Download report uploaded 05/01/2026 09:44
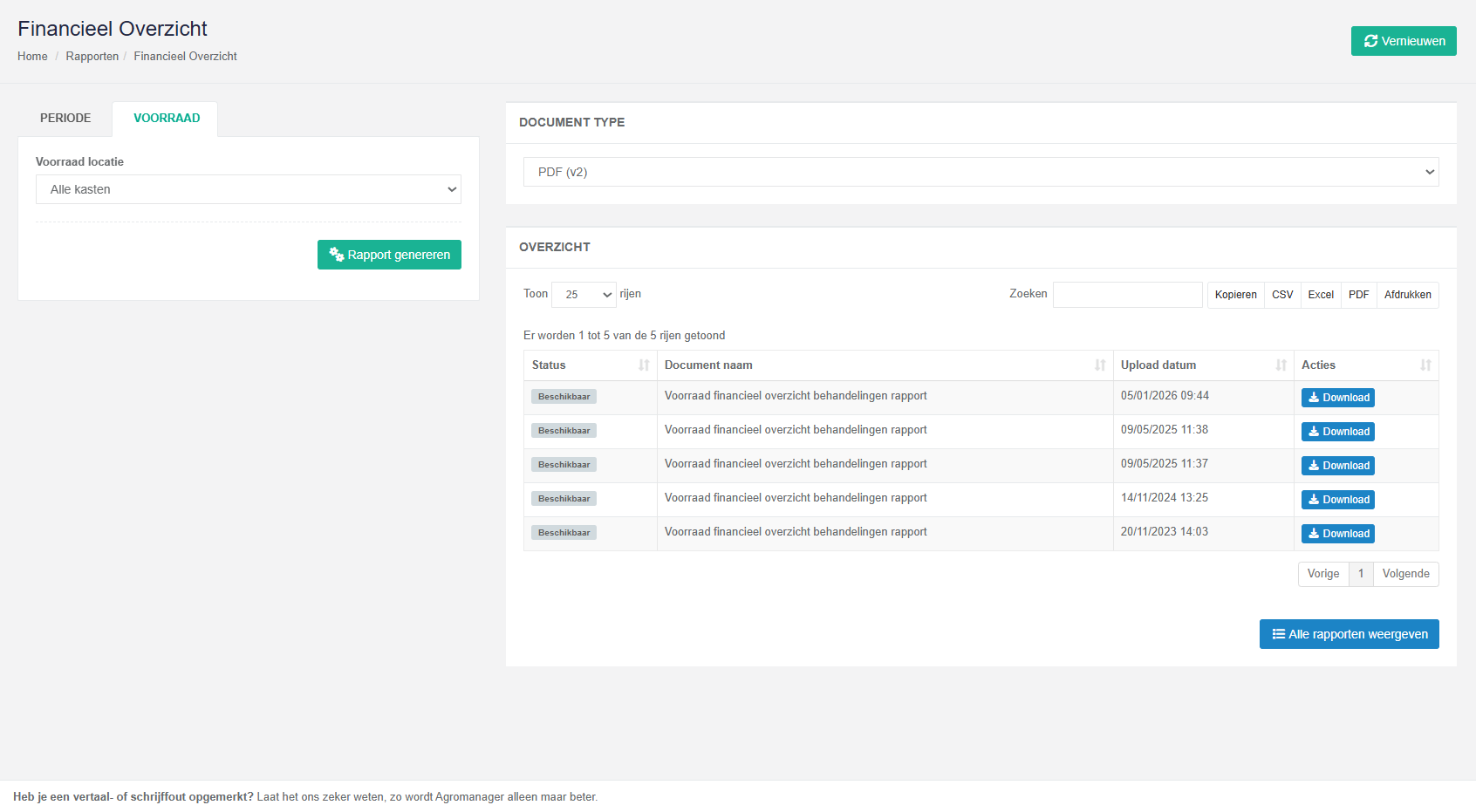This screenshot has width=1476, height=812. tap(1338, 398)
